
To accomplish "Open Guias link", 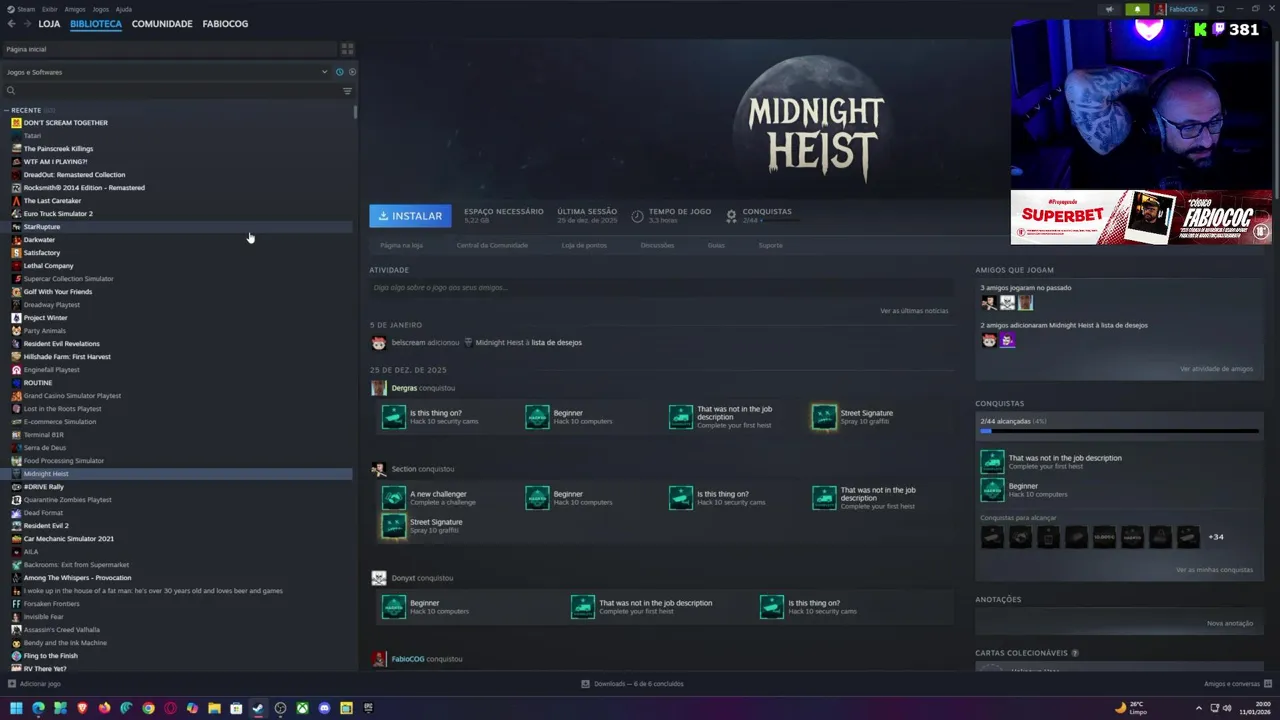I will coord(716,245).
